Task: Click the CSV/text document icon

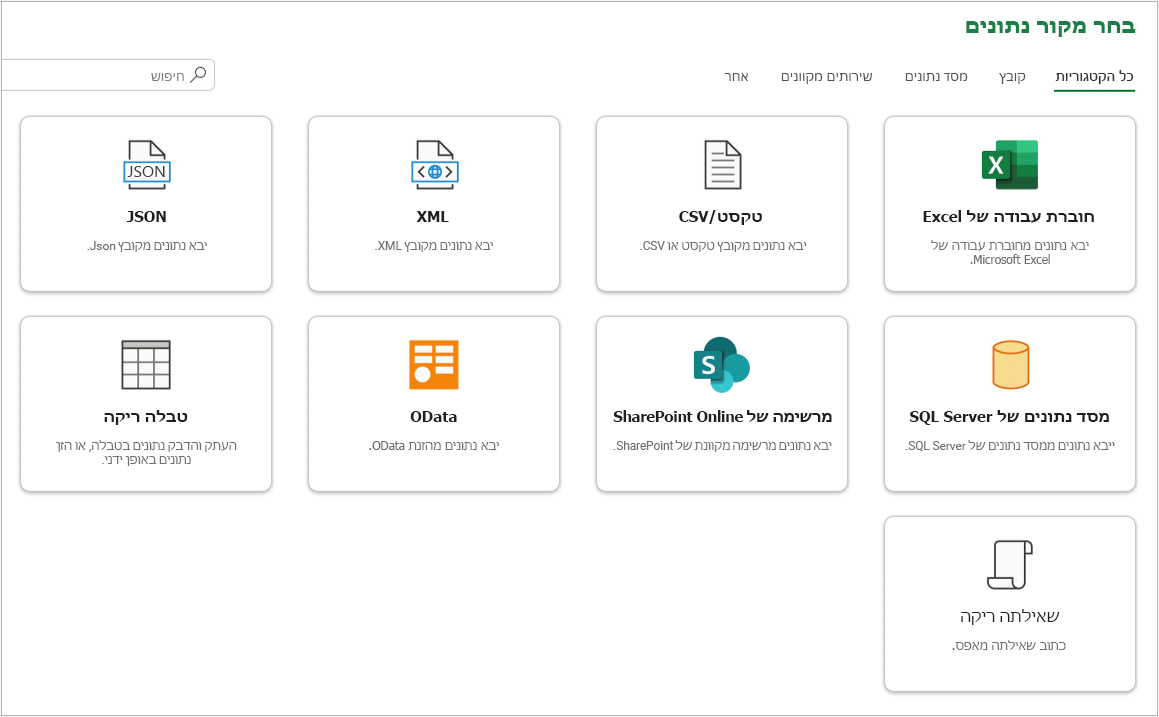Action: pyautogui.click(x=722, y=165)
